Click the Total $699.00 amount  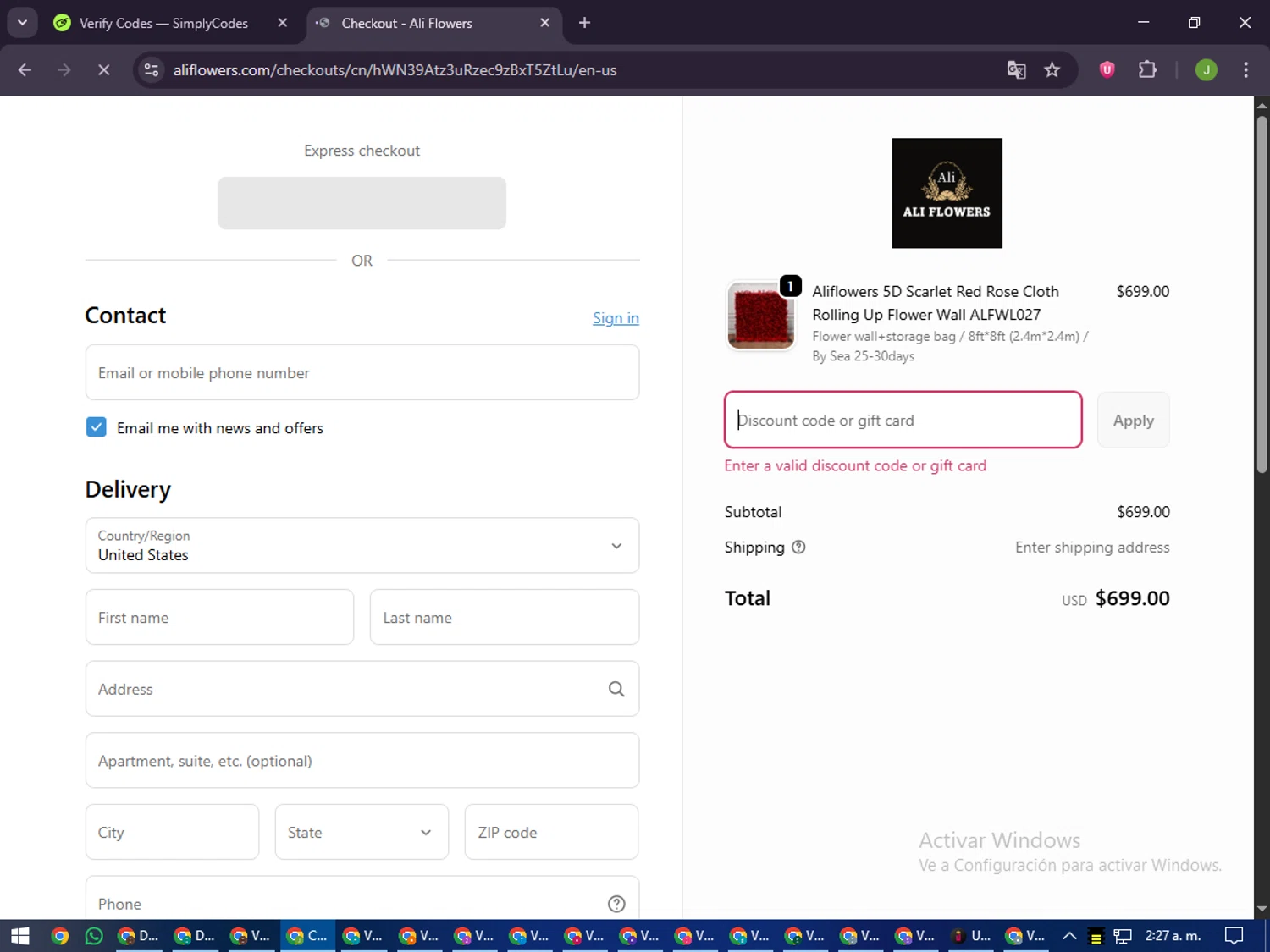tap(1132, 598)
